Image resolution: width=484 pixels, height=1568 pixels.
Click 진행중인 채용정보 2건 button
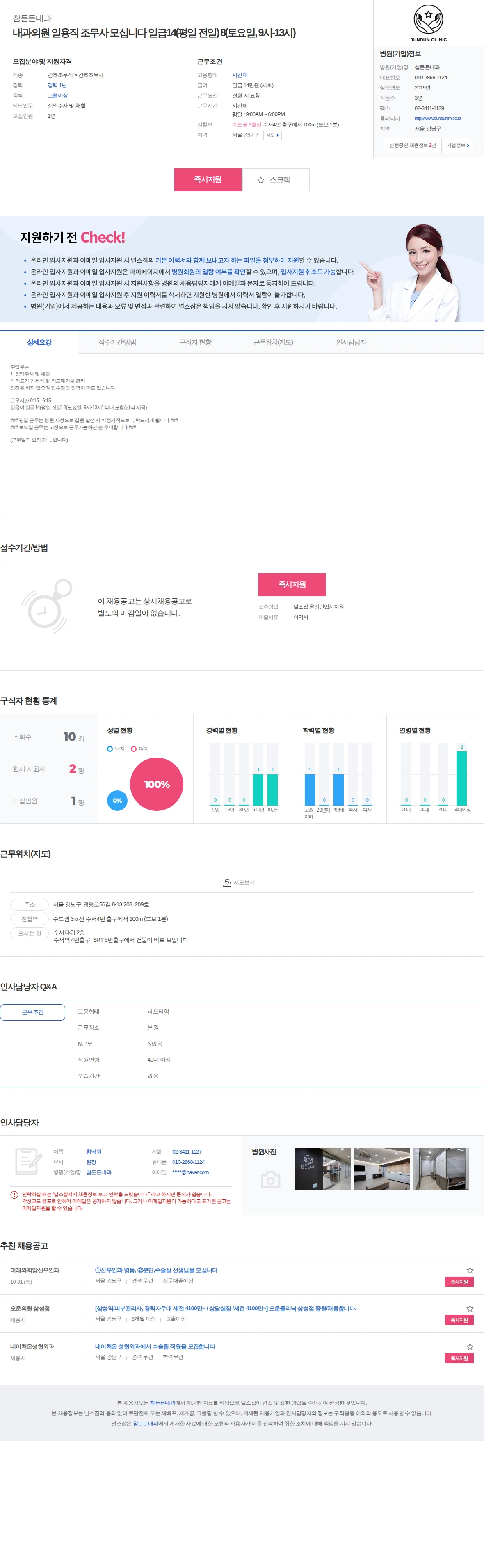pos(413,146)
